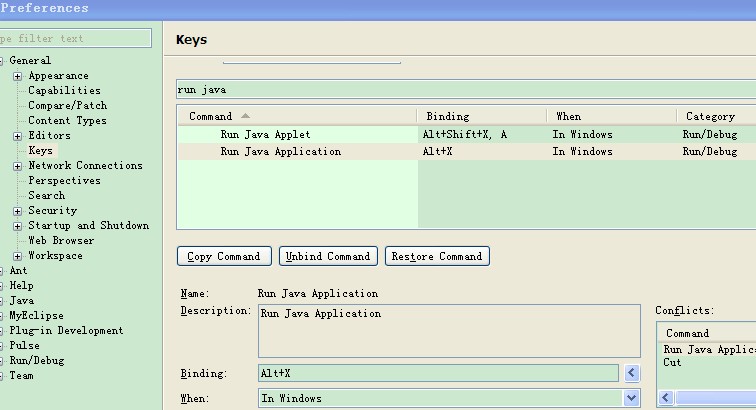The height and width of the screenshot is (410, 756).
Task: Sort by the Binding column header
Action: point(447,116)
